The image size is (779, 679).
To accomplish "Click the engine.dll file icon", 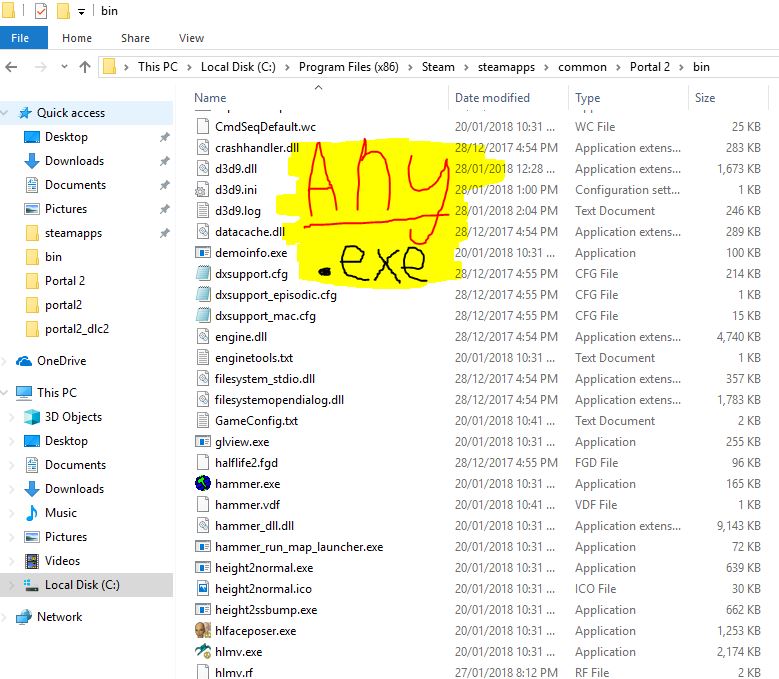I will coord(203,337).
